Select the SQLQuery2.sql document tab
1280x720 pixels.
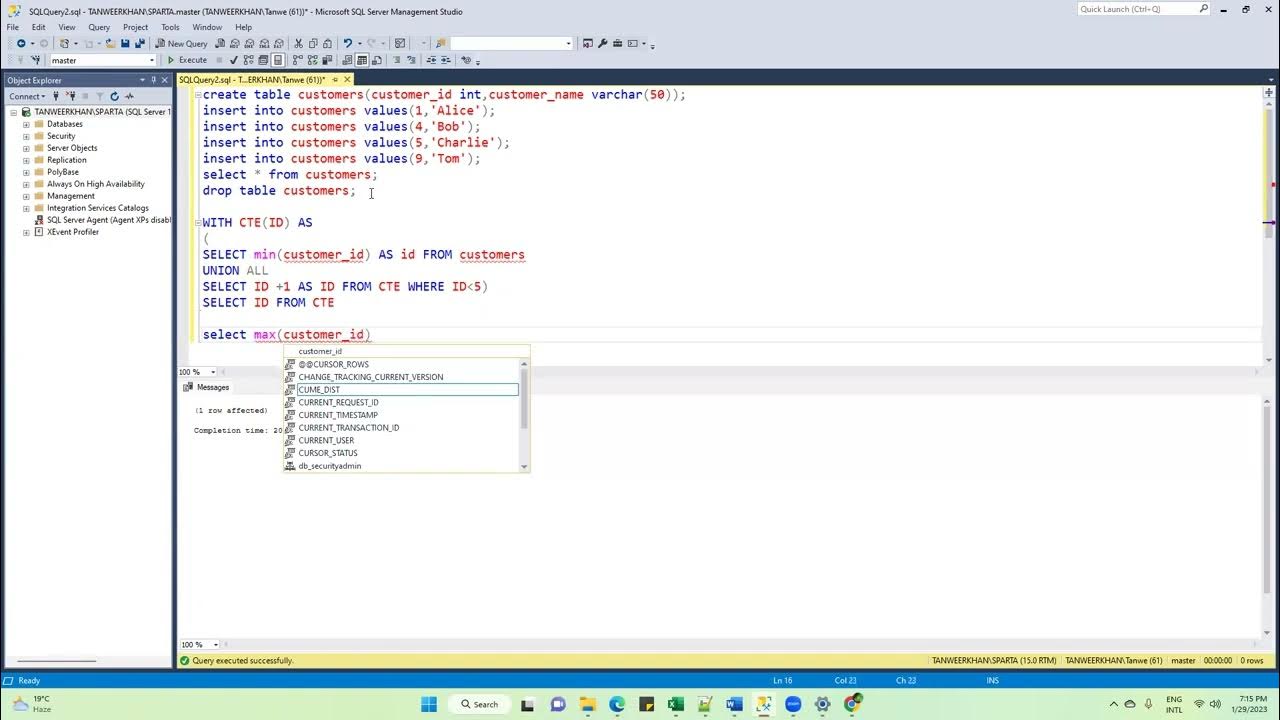[252, 80]
